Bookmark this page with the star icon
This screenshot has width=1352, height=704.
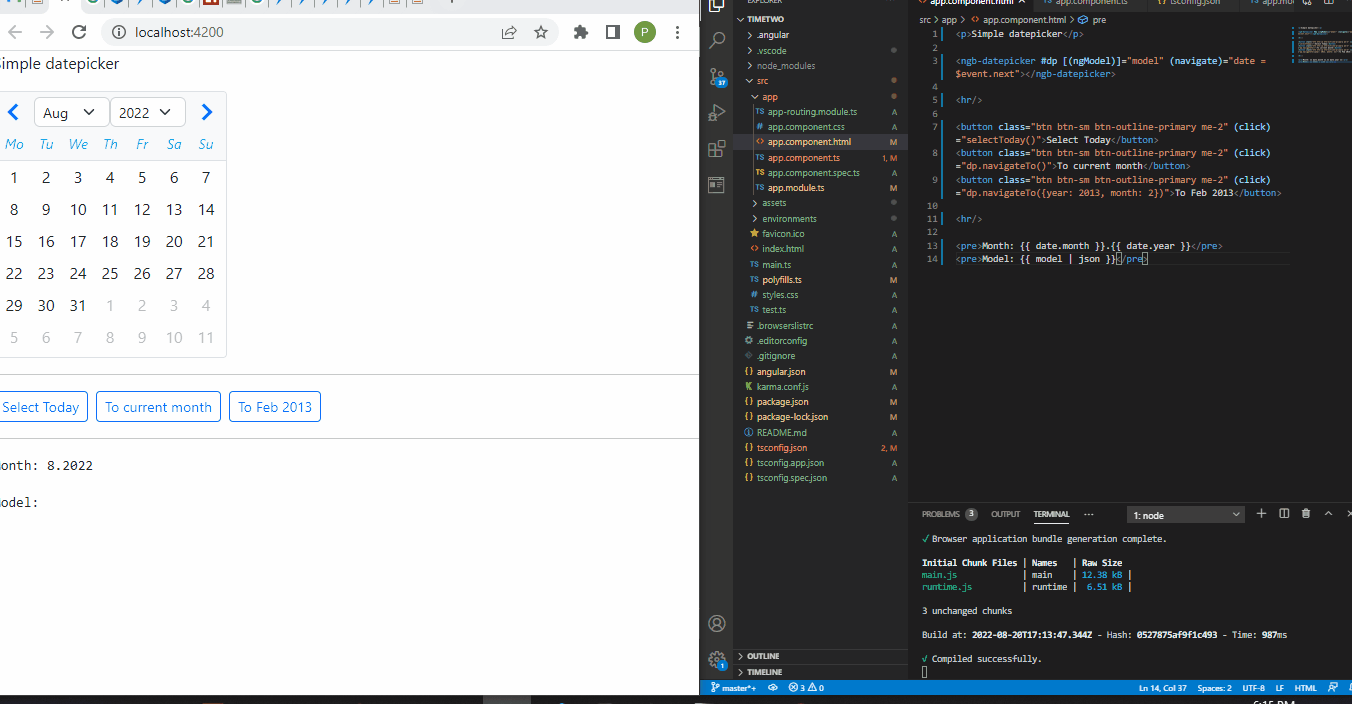tap(541, 32)
